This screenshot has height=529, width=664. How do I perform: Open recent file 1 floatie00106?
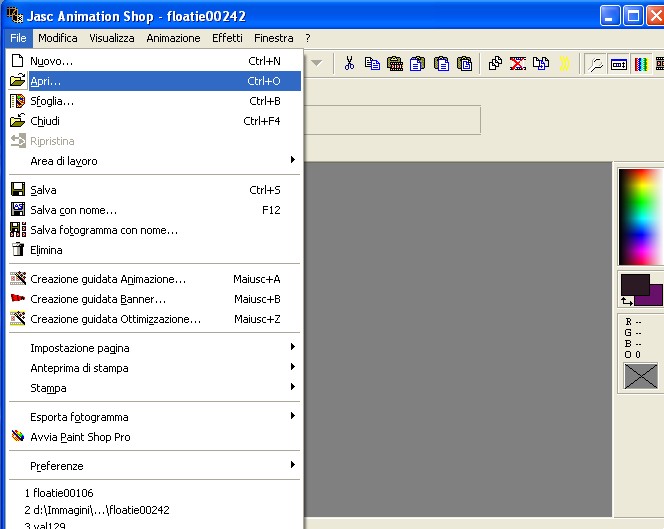[x=59, y=493]
